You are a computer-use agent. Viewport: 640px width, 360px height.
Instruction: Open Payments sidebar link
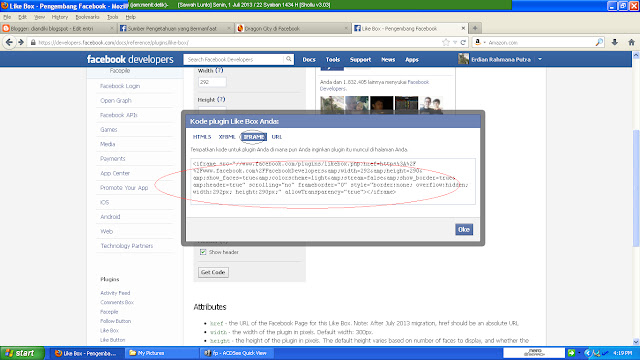(x=113, y=158)
